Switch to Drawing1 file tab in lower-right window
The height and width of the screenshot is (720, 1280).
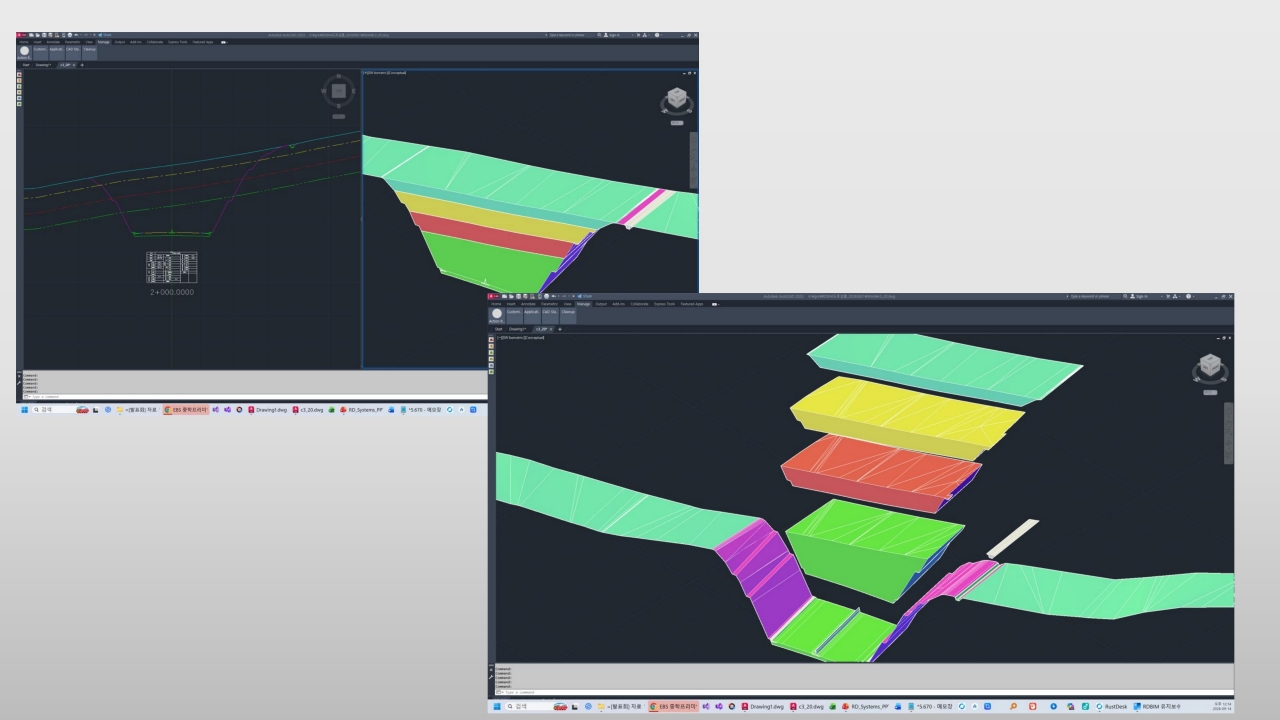click(518, 329)
